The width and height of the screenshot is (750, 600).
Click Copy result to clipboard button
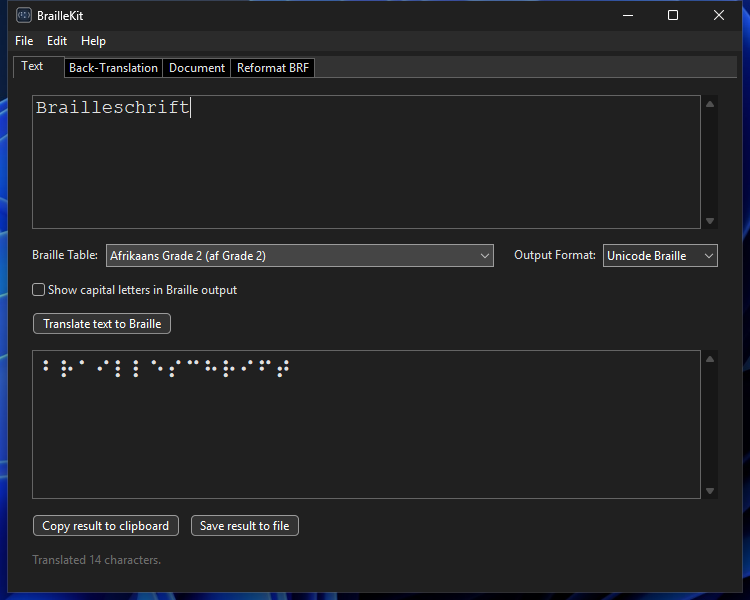pyautogui.click(x=106, y=526)
